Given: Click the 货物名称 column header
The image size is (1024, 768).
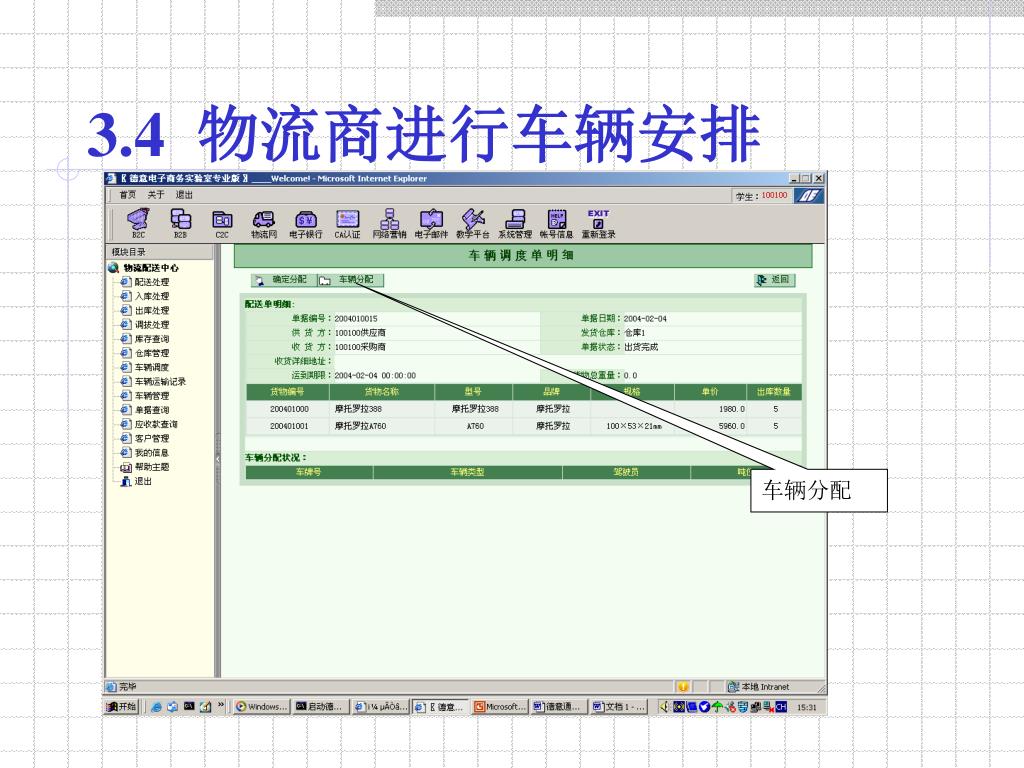Looking at the screenshot, I should click(382, 392).
